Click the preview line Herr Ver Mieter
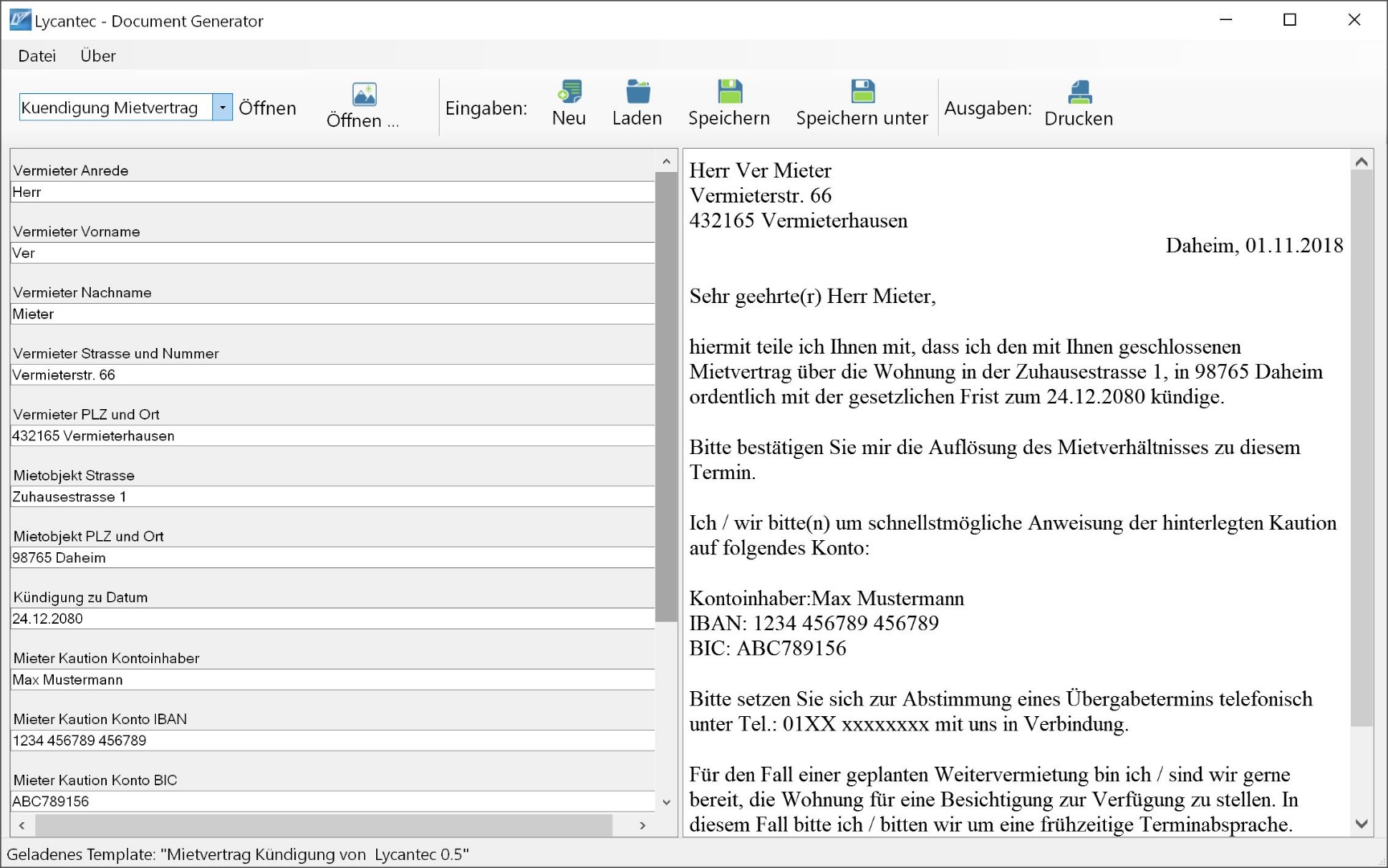 pos(760,170)
